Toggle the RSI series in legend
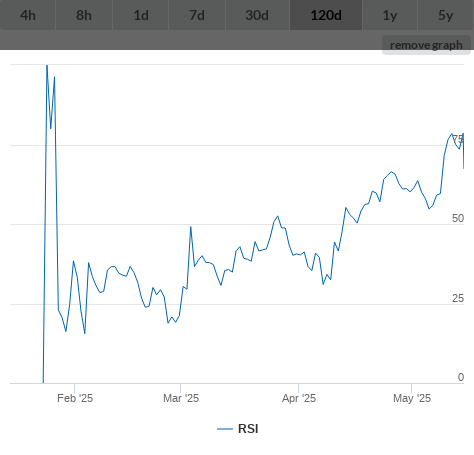The height and width of the screenshot is (455, 474). 248,429
